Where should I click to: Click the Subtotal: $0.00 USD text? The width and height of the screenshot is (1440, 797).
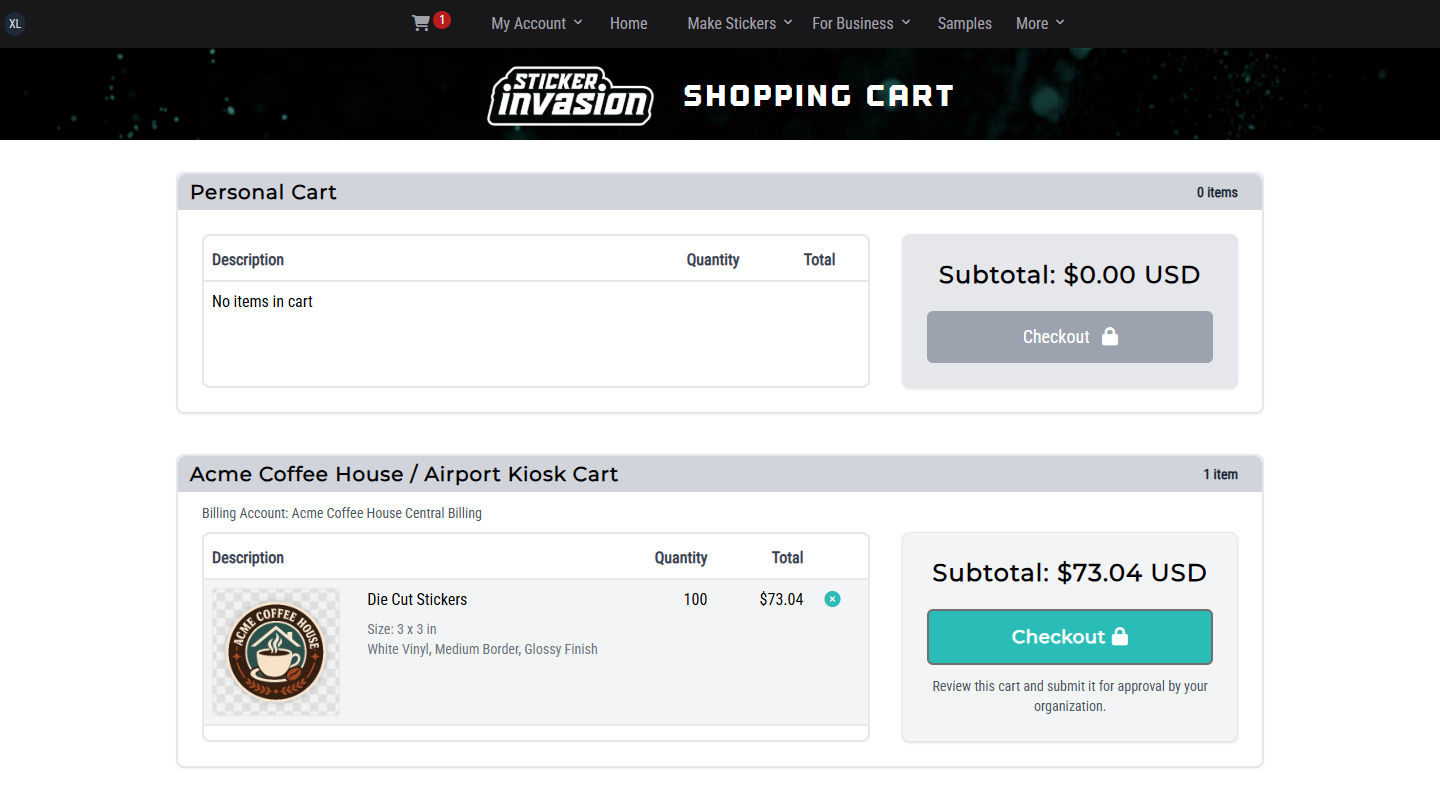1070,275
